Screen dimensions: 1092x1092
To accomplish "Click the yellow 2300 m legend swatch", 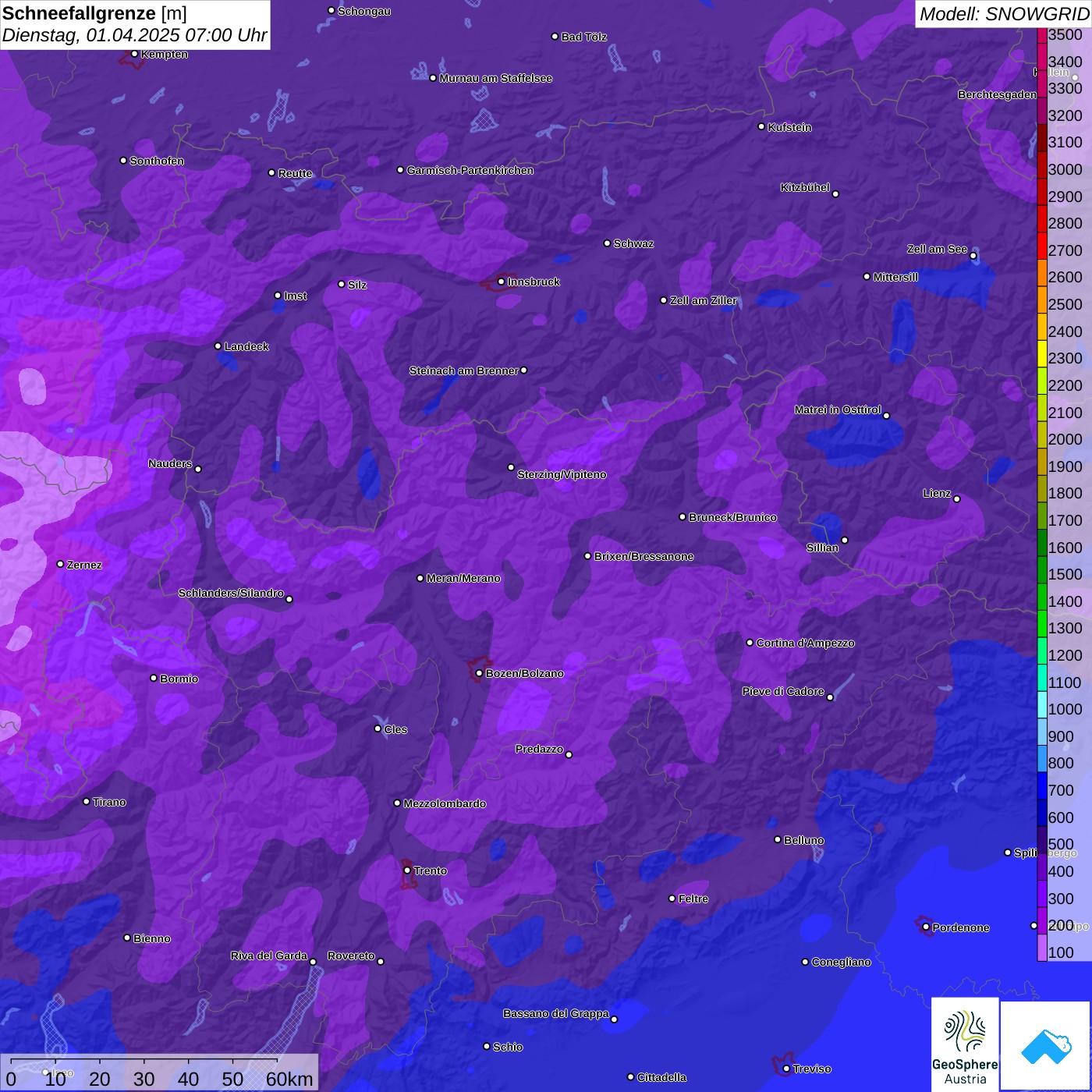I will [1042, 354].
